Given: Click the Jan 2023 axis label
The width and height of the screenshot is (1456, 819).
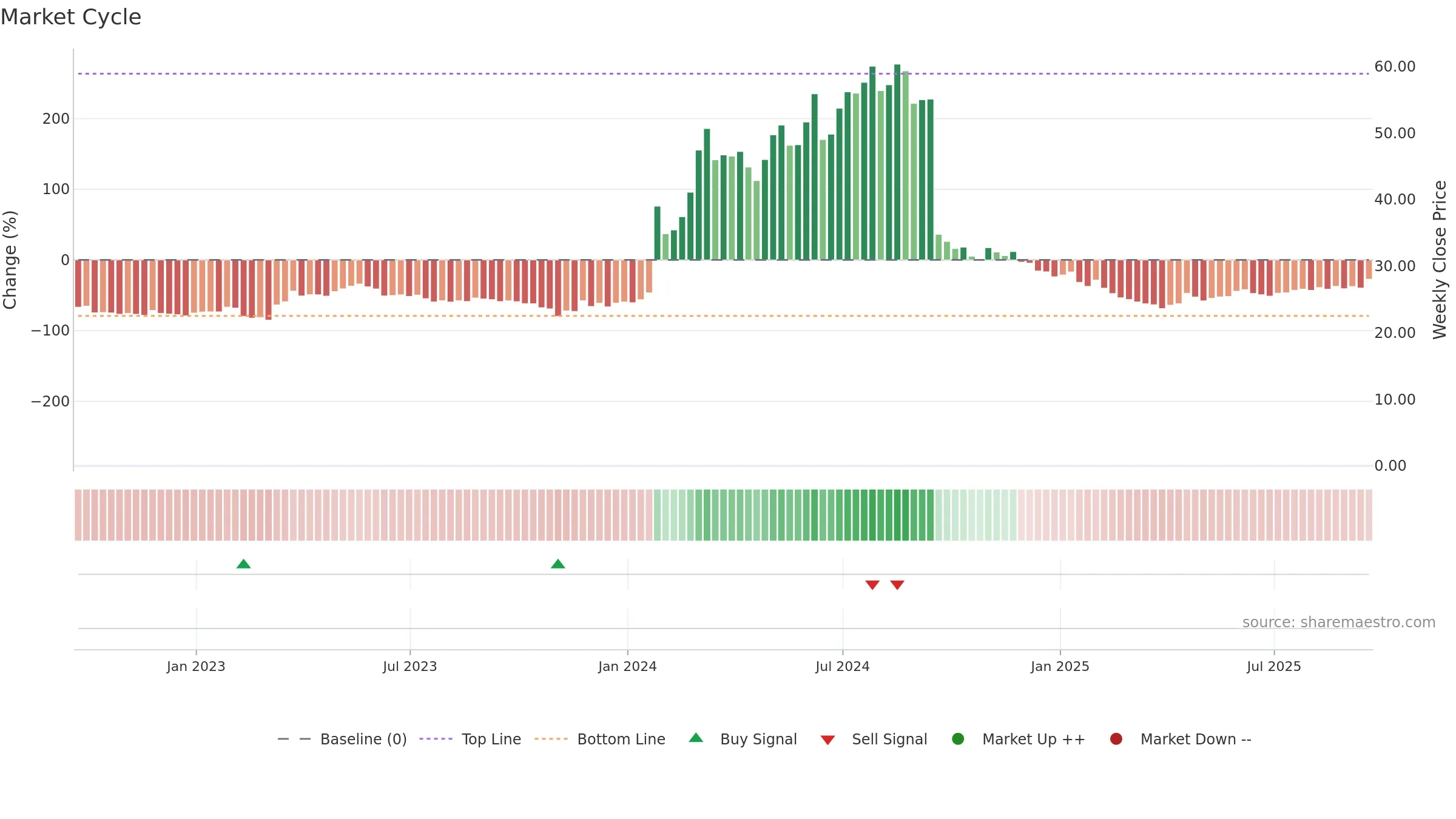Looking at the screenshot, I should pos(196,667).
